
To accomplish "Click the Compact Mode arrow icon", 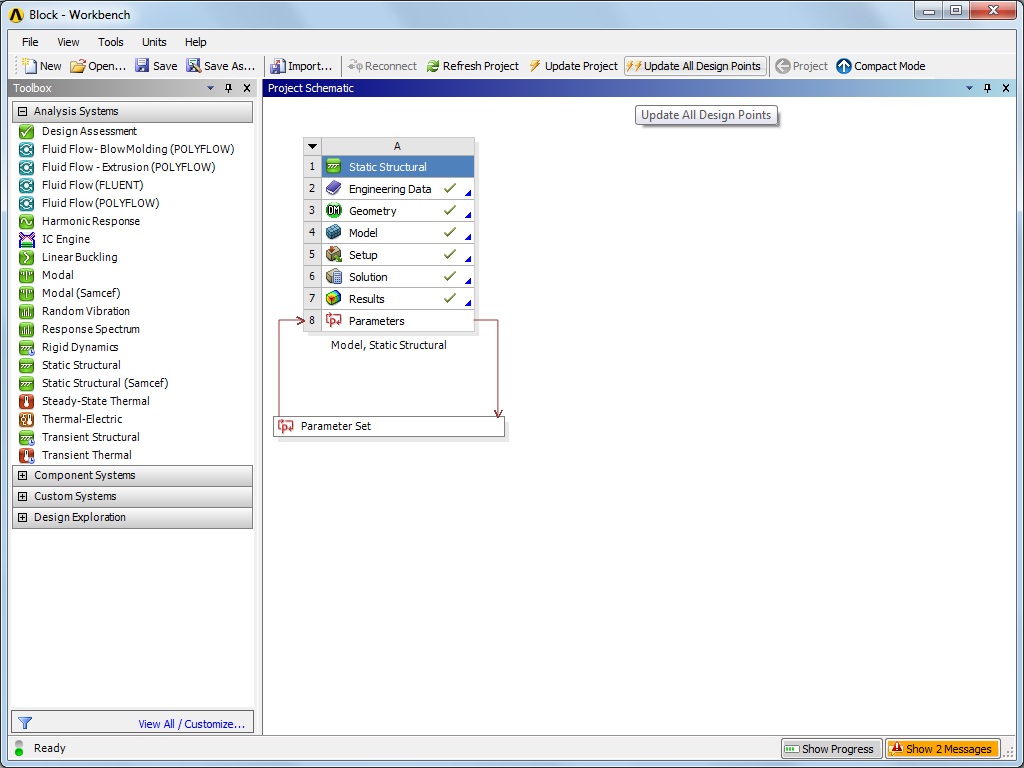I will [844, 66].
